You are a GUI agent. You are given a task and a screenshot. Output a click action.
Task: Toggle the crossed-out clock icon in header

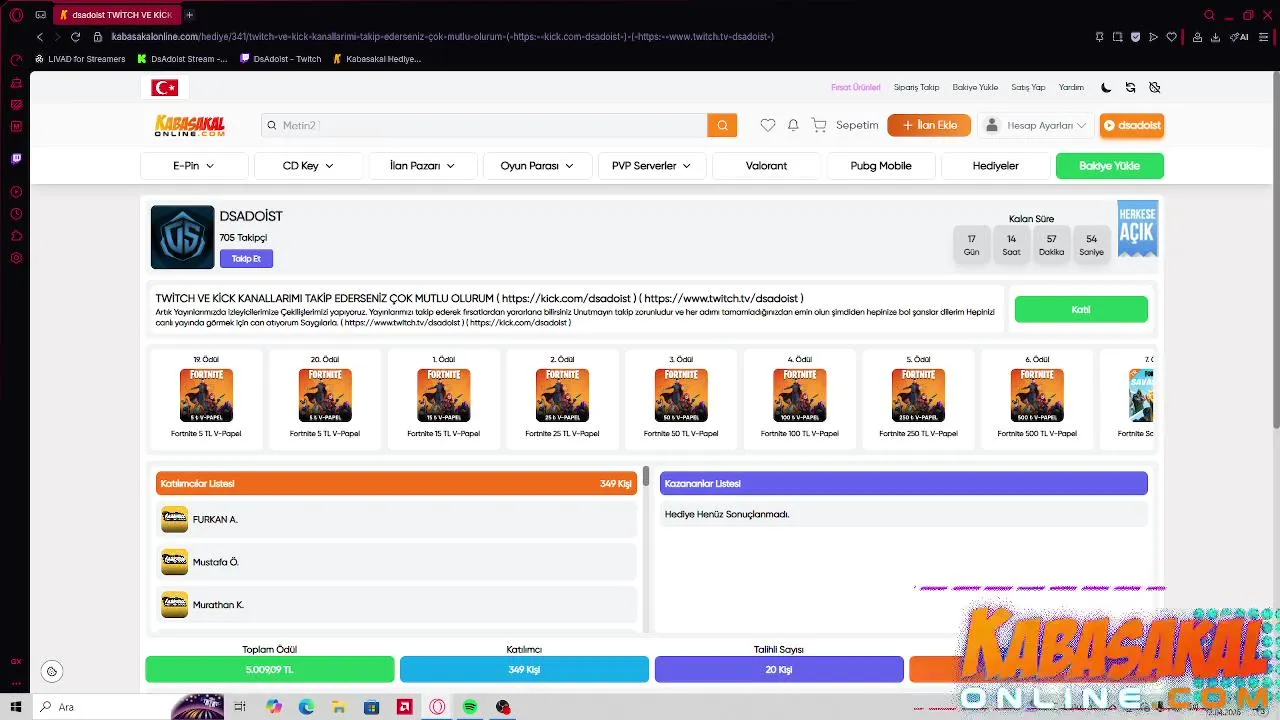(x=1154, y=87)
